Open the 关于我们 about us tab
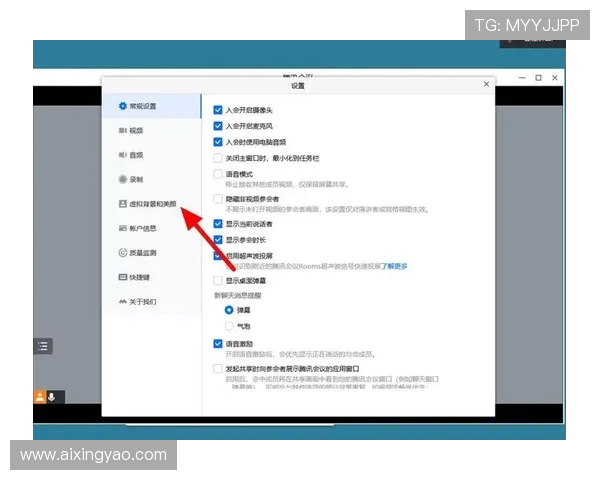Image resolution: width=600 pixels, height=480 pixels. click(151, 302)
